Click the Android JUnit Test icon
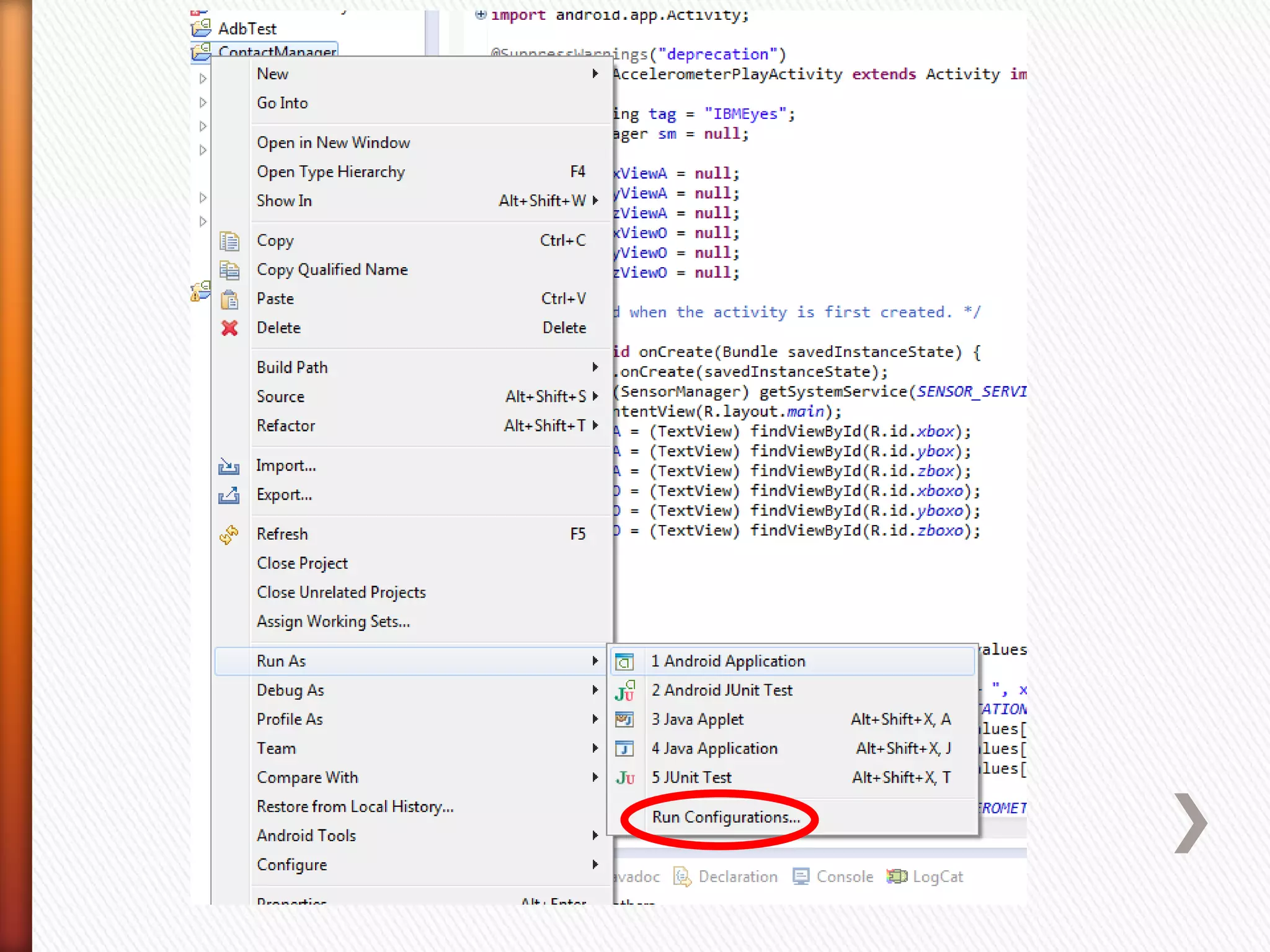The width and height of the screenshot is (1270, 952). pyautogui.click(x=624, y=690)
